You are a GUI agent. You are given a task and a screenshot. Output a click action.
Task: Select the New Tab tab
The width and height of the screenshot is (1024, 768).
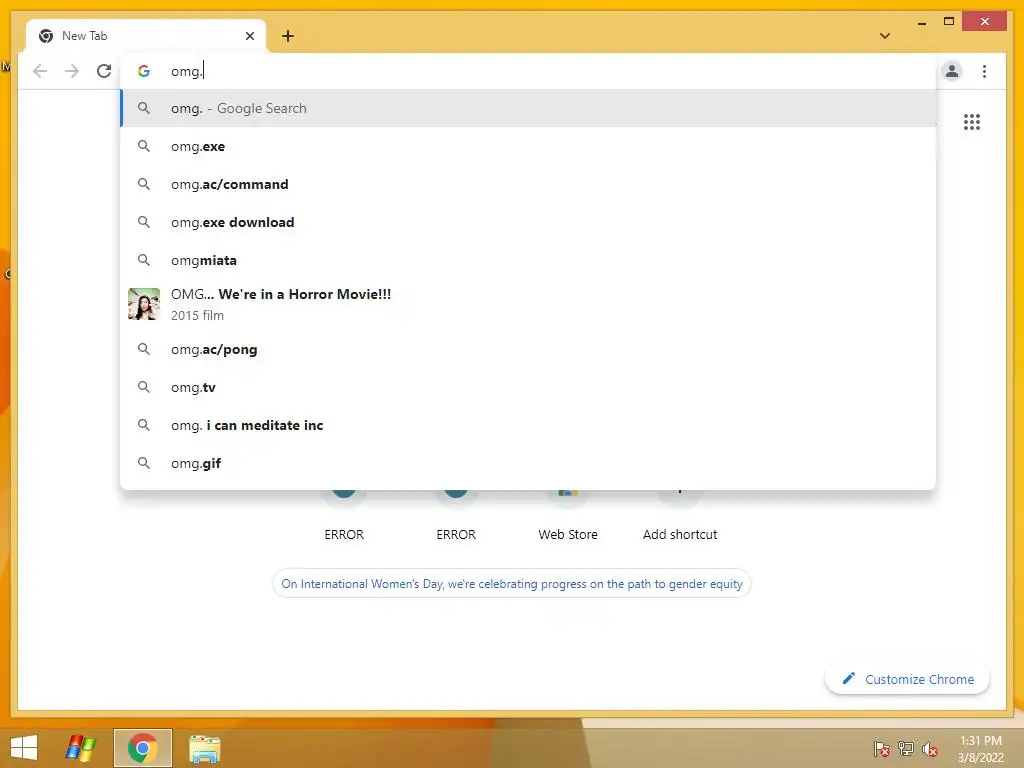pos(146,36)
